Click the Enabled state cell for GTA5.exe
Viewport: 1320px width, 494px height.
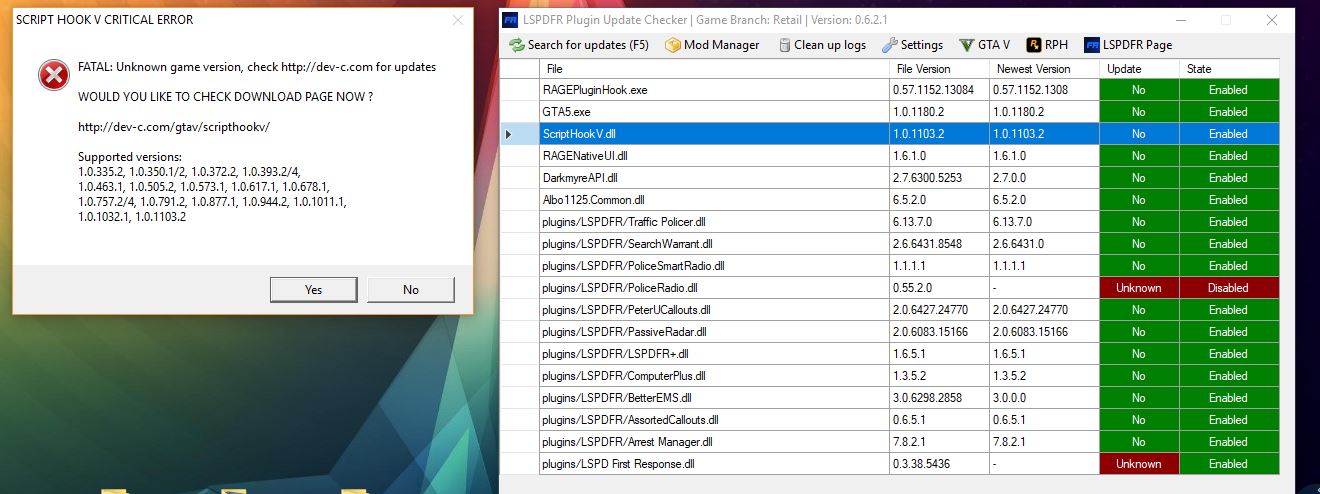(x=1229, y=112)
